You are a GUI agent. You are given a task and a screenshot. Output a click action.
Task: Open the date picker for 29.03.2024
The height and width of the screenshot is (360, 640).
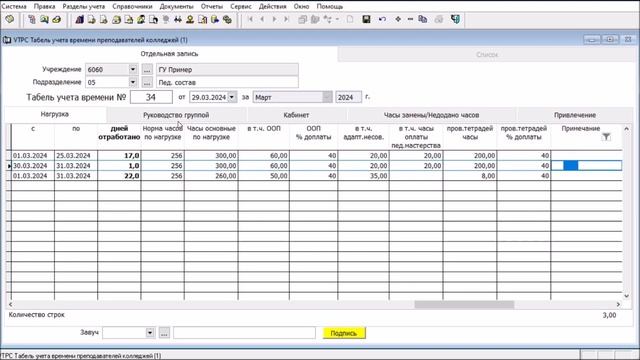point(232,97)
